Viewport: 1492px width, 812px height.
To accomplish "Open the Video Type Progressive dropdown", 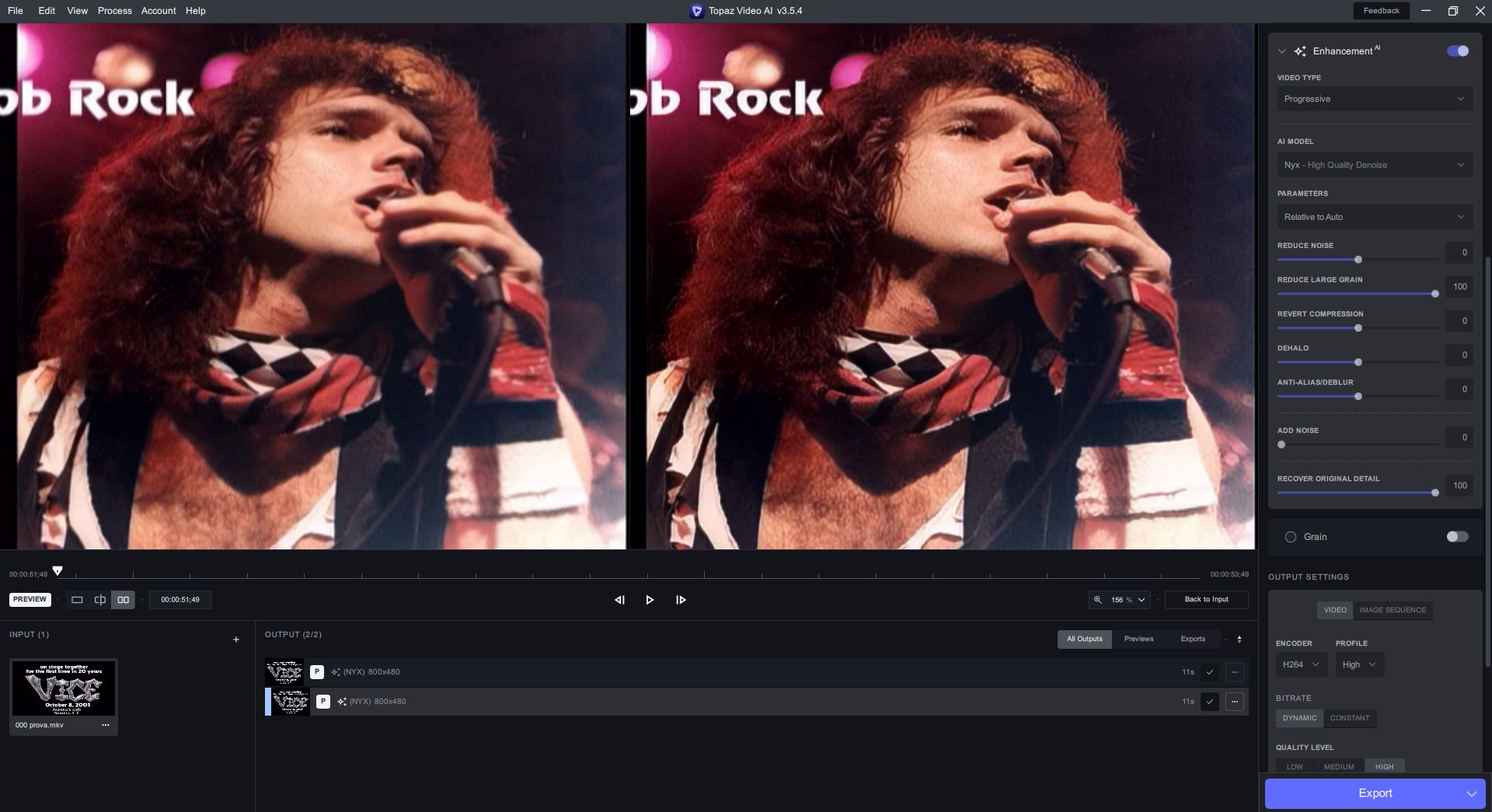I will pos(1374,99).
